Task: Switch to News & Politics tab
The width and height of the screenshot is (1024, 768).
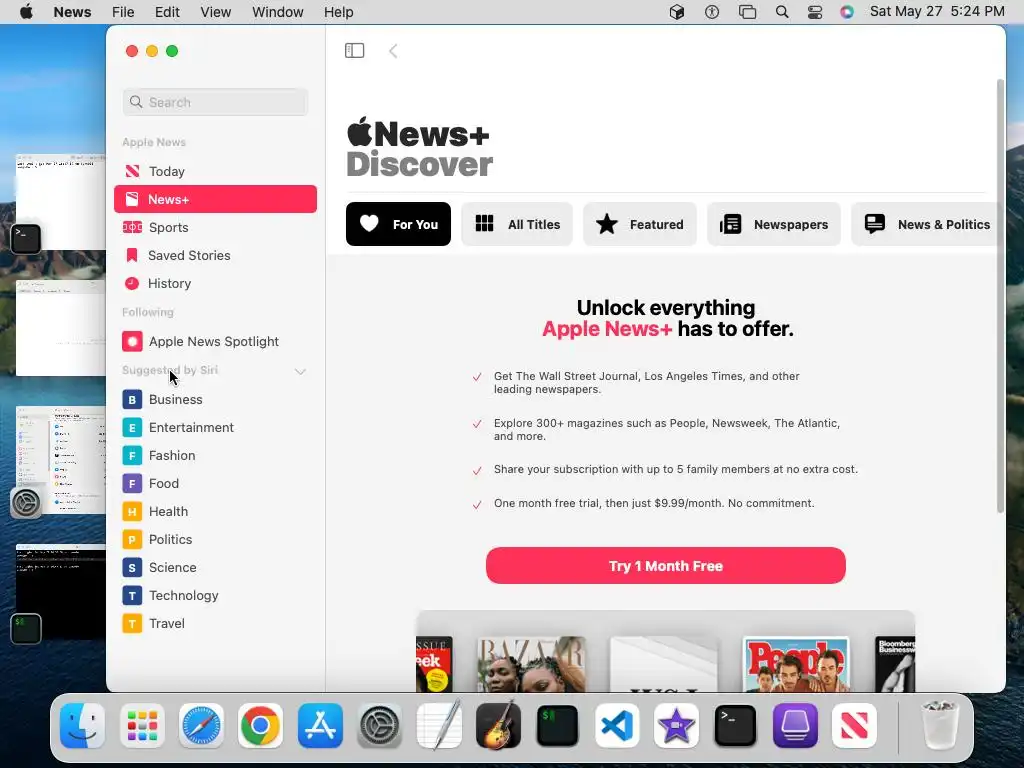Action: pyautogui.click(x=926, y=224)
